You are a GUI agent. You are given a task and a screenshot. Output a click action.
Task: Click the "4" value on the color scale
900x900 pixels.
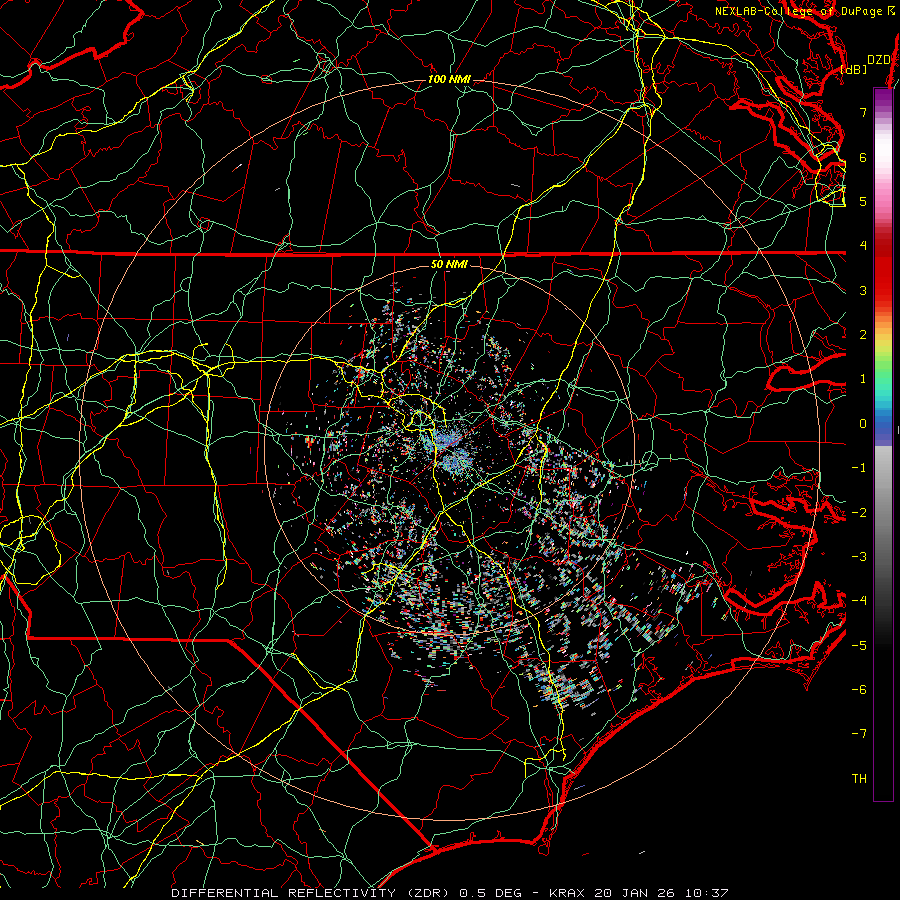pyautogui.click(x=863, y=246)
